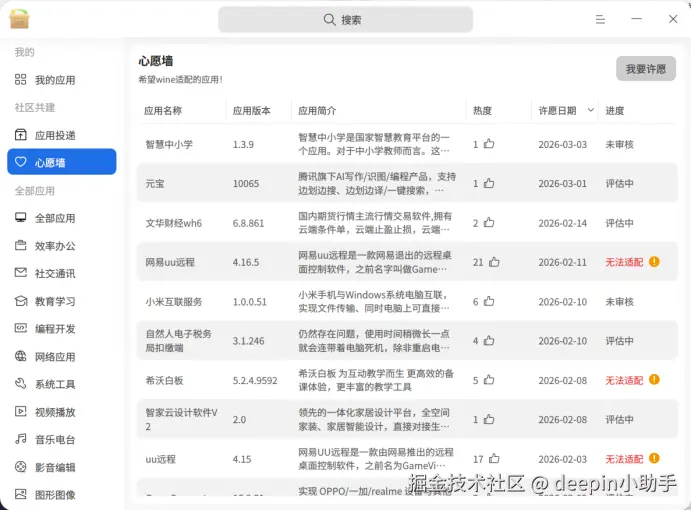This screenshot has width=692, height=510.
Task: Select the 元宝 app name
Action: [x=155, y=184]
